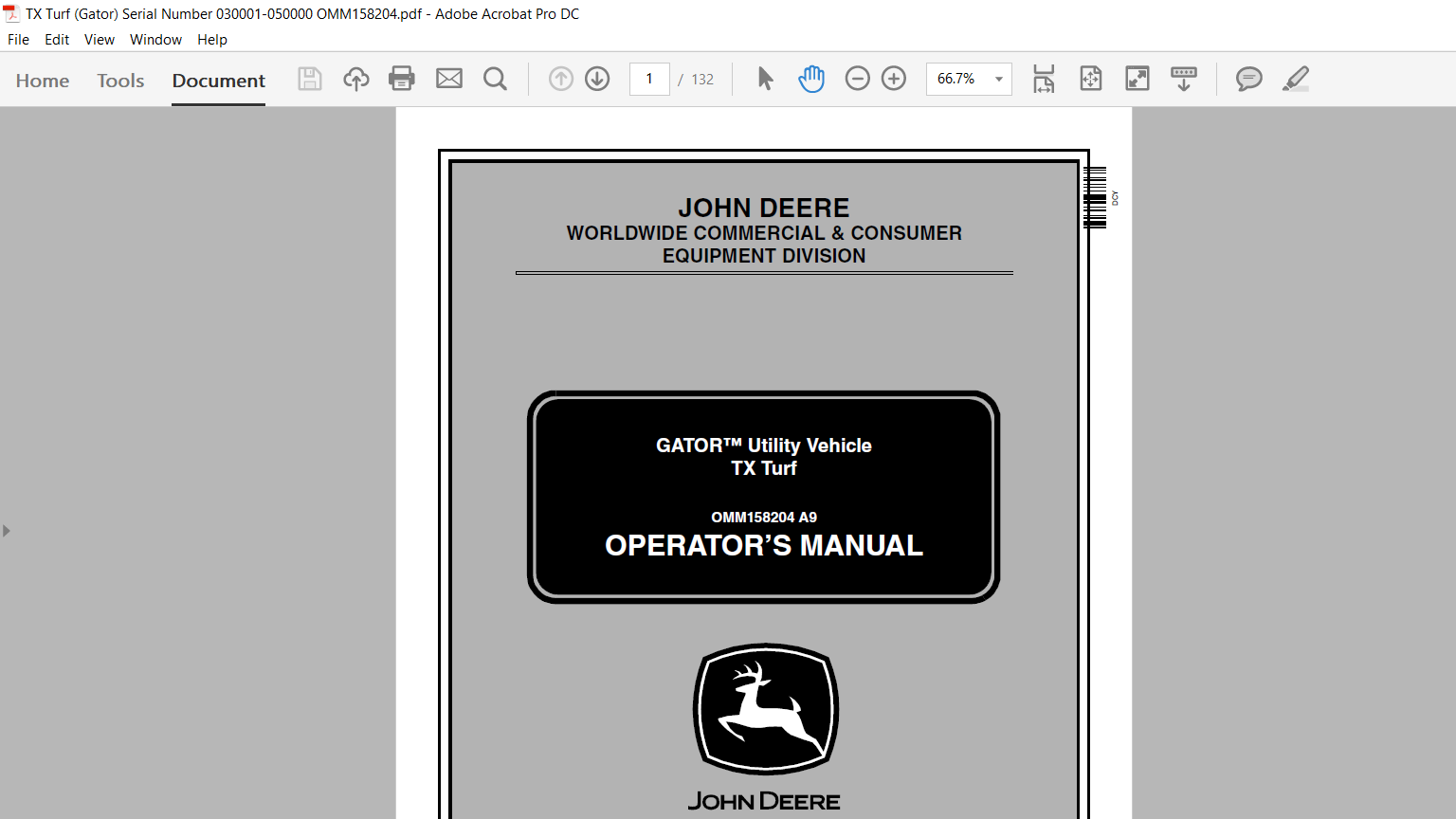Zoom out with minus icon

(x=857, y=79)
